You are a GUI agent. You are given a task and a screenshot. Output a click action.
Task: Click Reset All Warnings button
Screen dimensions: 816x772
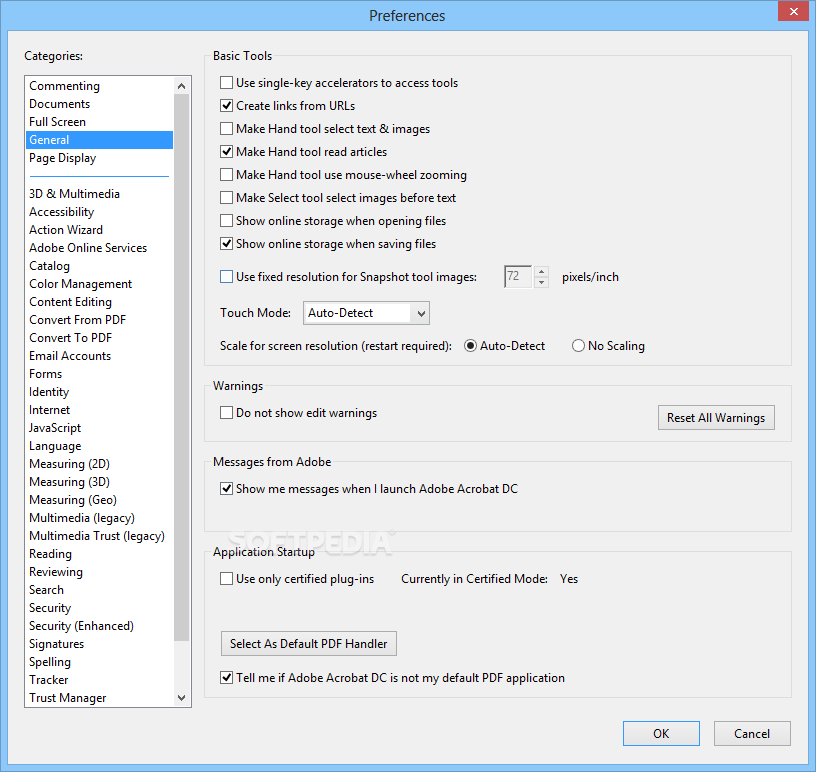coord(716,417)
